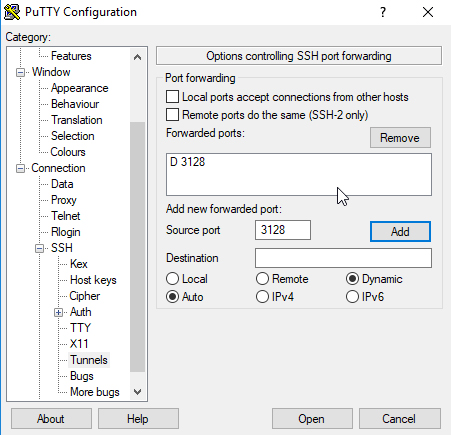Go to the Host keys settings
This screenshot has width=451, height=435.
coord(93,280)
